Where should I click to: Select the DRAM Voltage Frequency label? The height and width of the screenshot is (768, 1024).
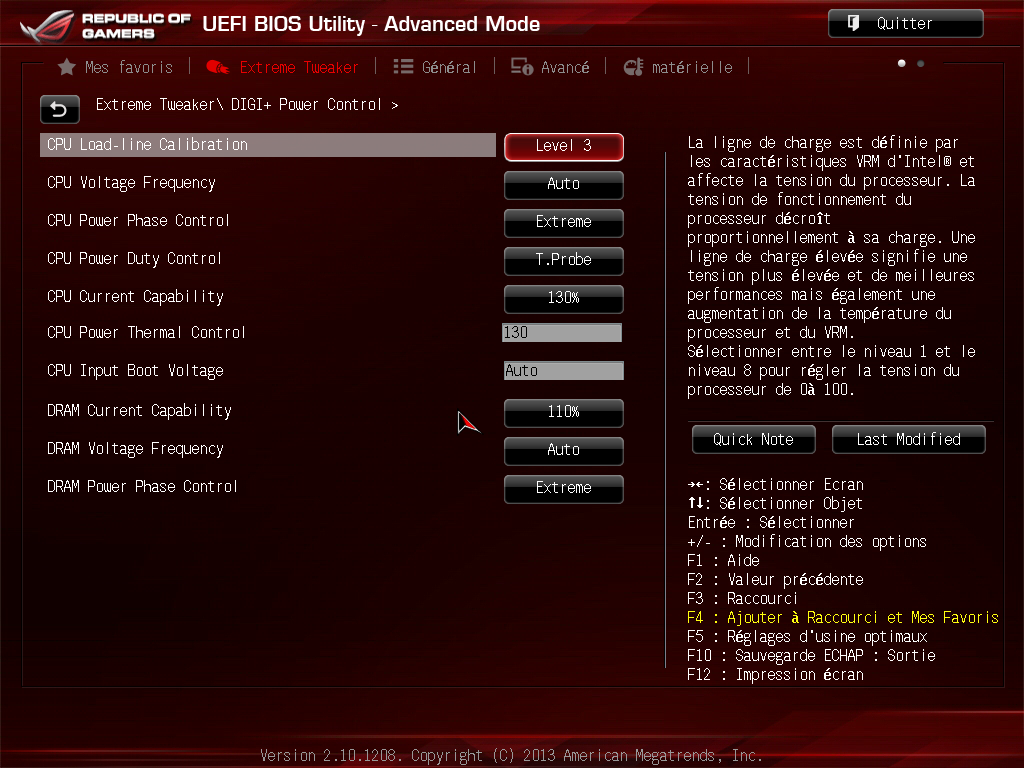pos(135,449)
